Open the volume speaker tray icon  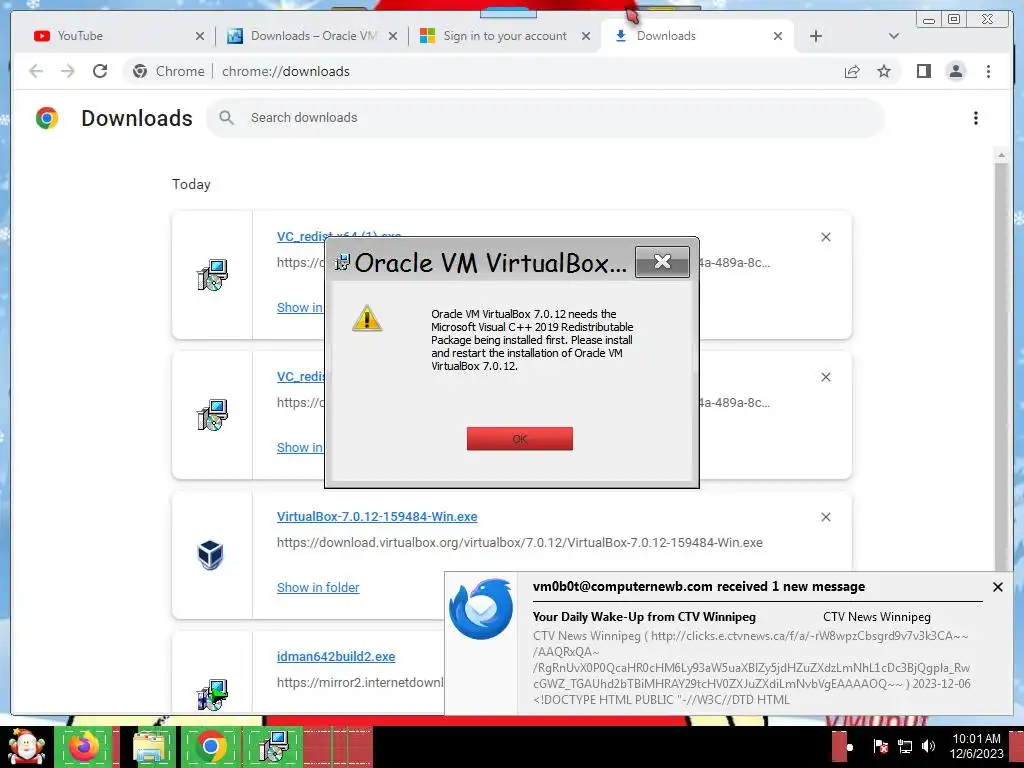928,746
